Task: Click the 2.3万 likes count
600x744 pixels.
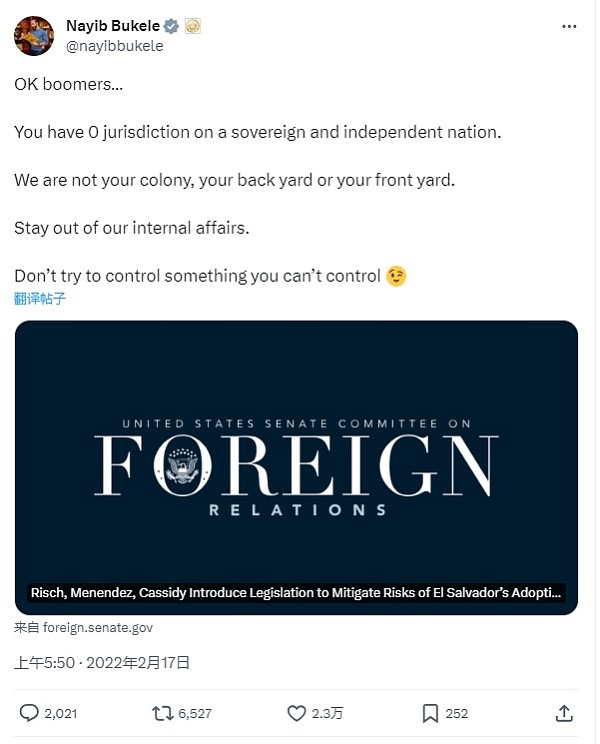Action: point(329,713)
